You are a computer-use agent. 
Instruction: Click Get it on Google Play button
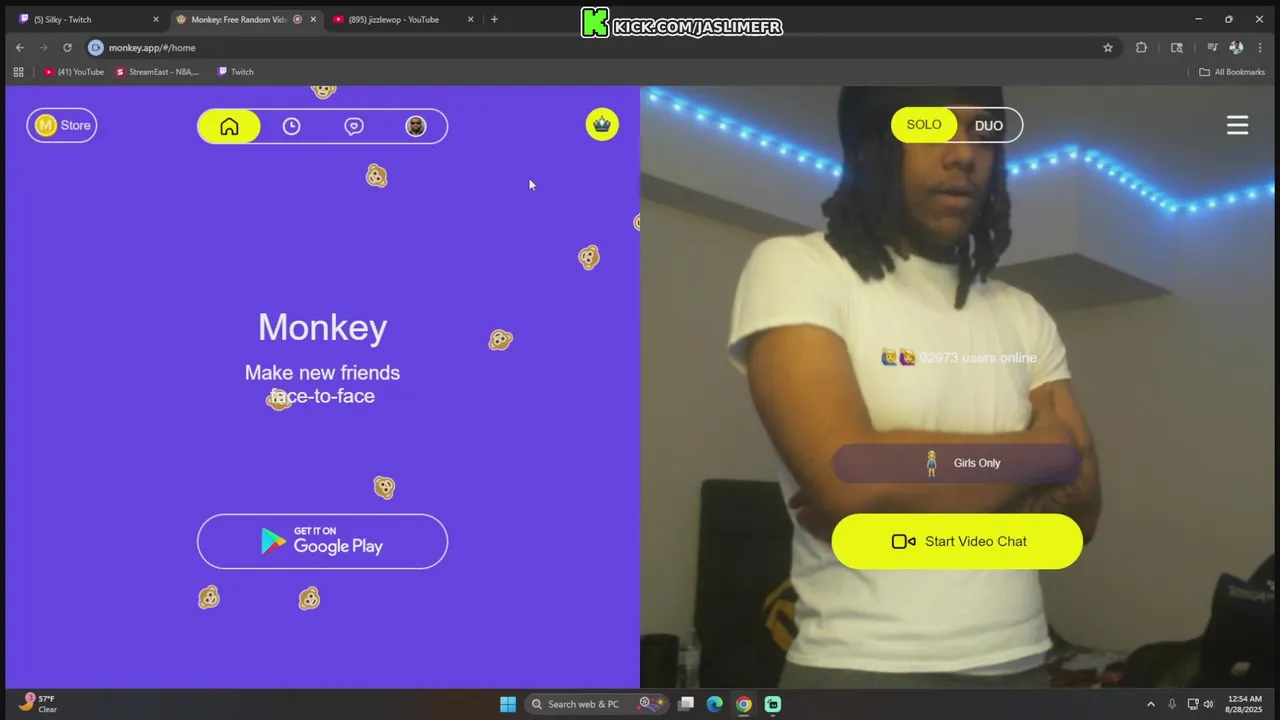pyautogui.click(x=322, y=541)
